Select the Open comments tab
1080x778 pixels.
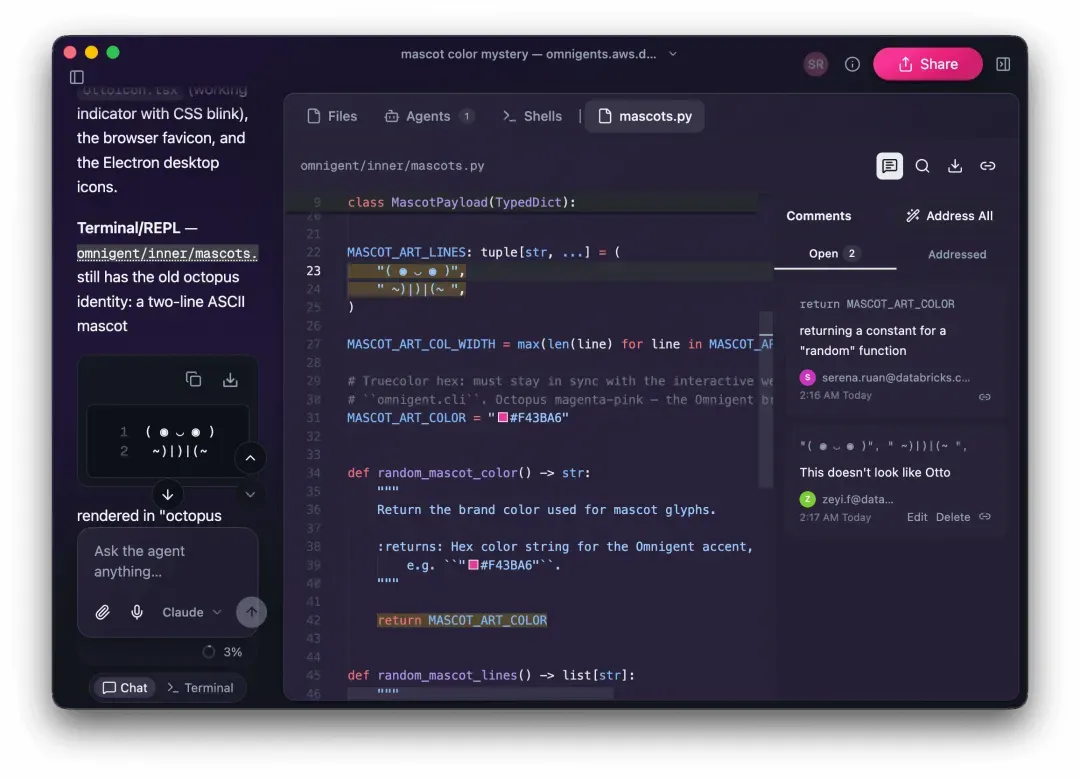point(834,254)
